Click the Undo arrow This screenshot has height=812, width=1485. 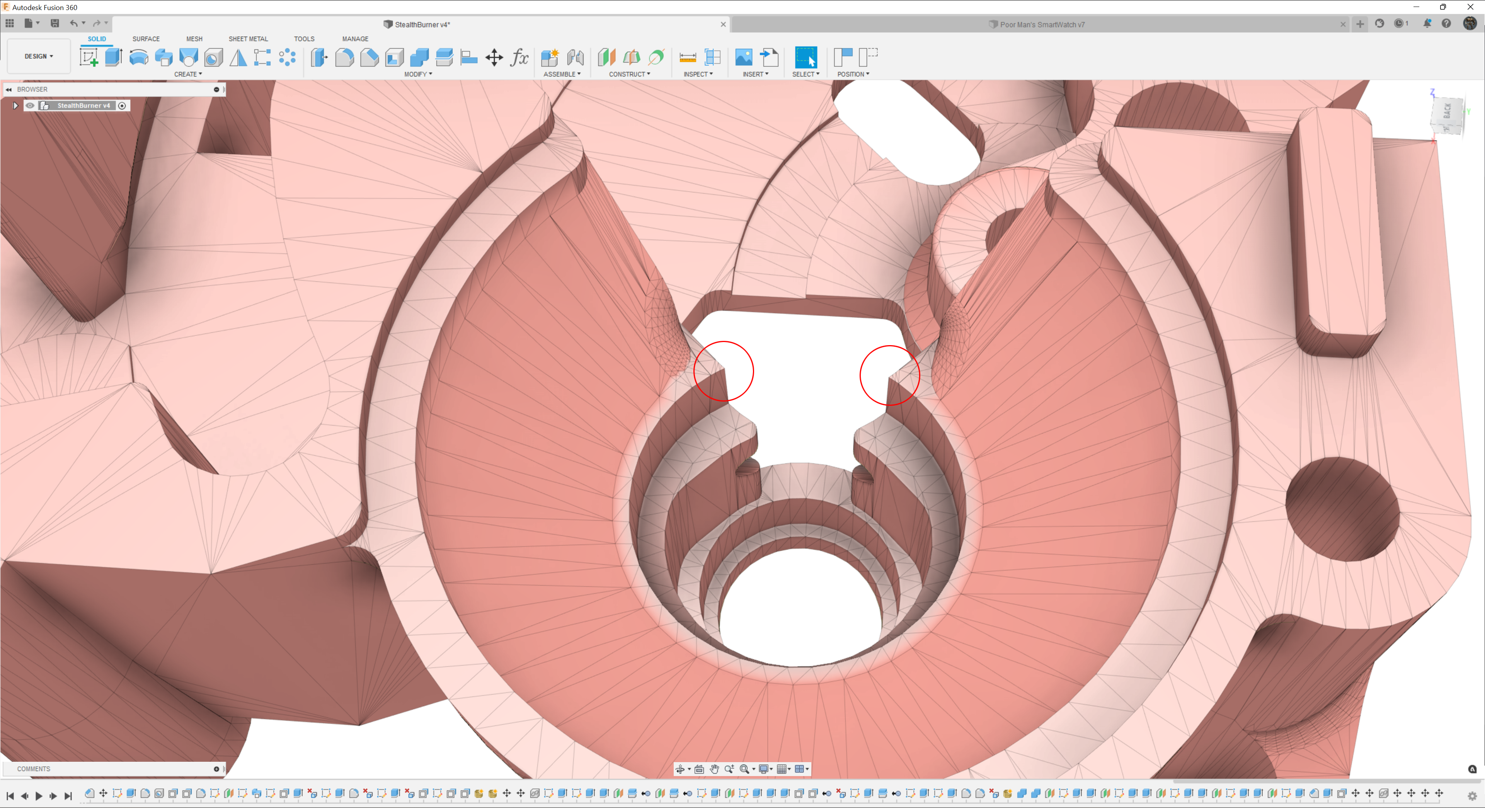click(73, 24)
